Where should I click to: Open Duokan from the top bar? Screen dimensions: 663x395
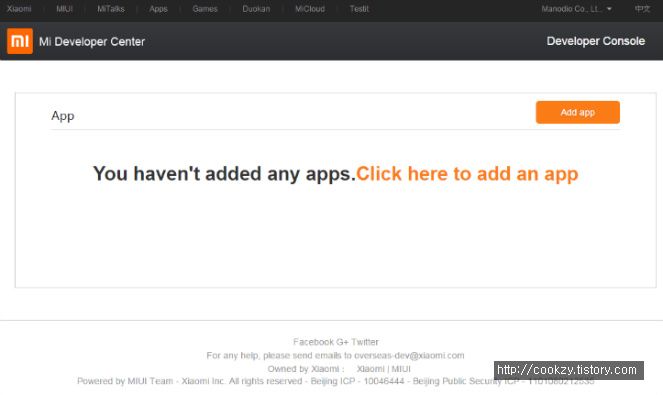tap(256, 8)
